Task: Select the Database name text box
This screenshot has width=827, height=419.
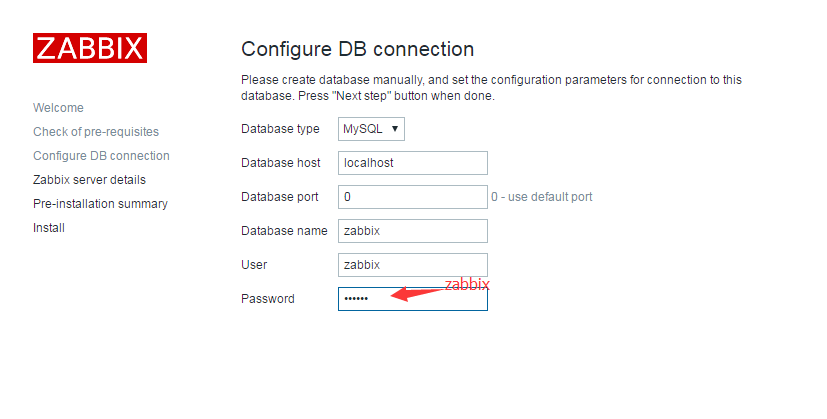Action: [x=412, y=231]
